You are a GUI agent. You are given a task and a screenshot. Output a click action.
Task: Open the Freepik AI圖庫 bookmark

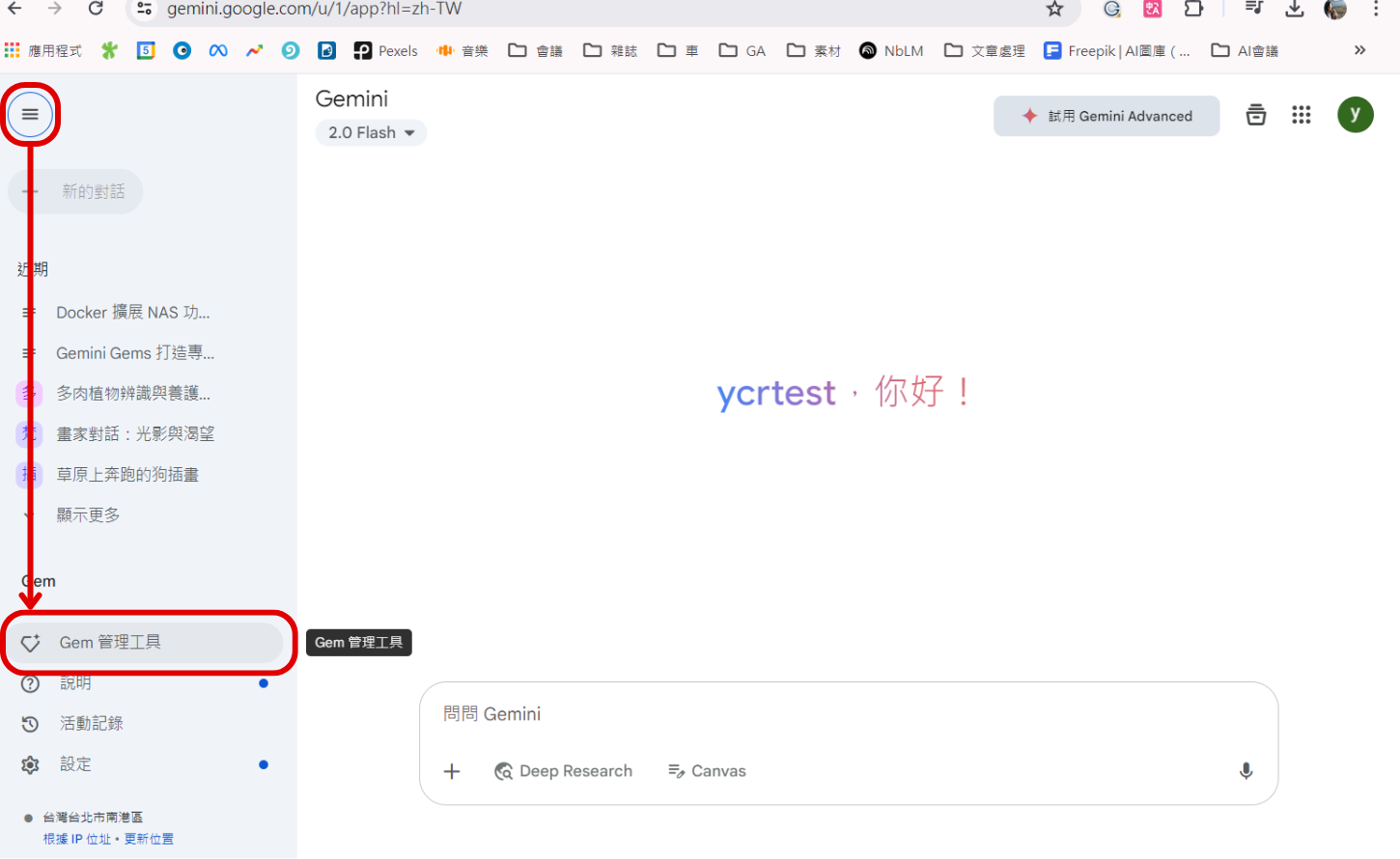pos(1117,50)
